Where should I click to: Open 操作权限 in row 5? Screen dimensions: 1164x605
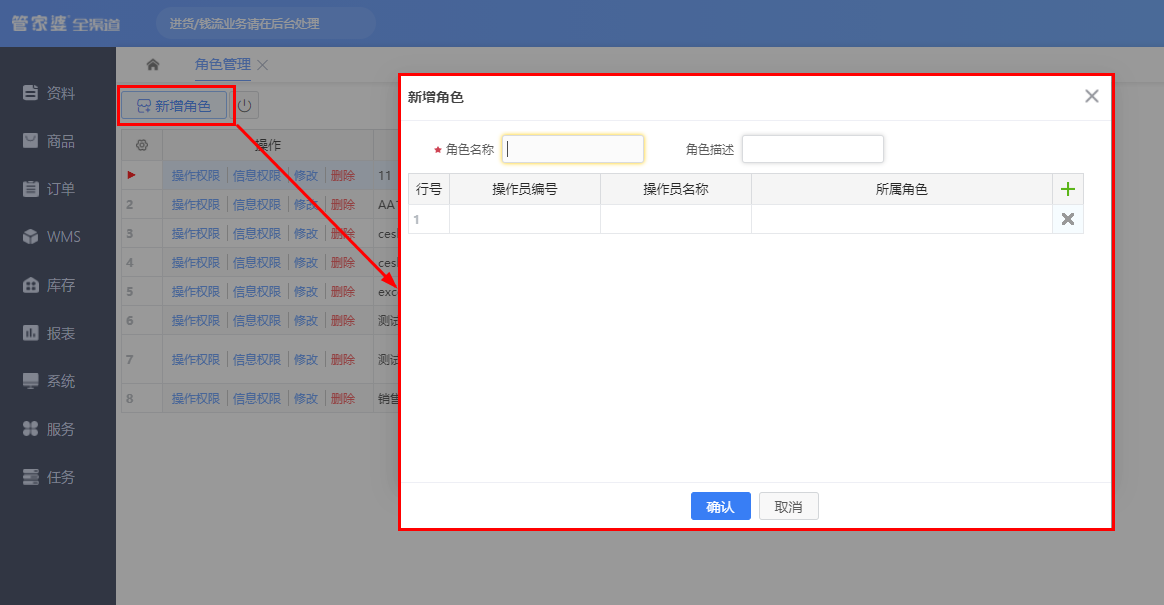[196, 292]
